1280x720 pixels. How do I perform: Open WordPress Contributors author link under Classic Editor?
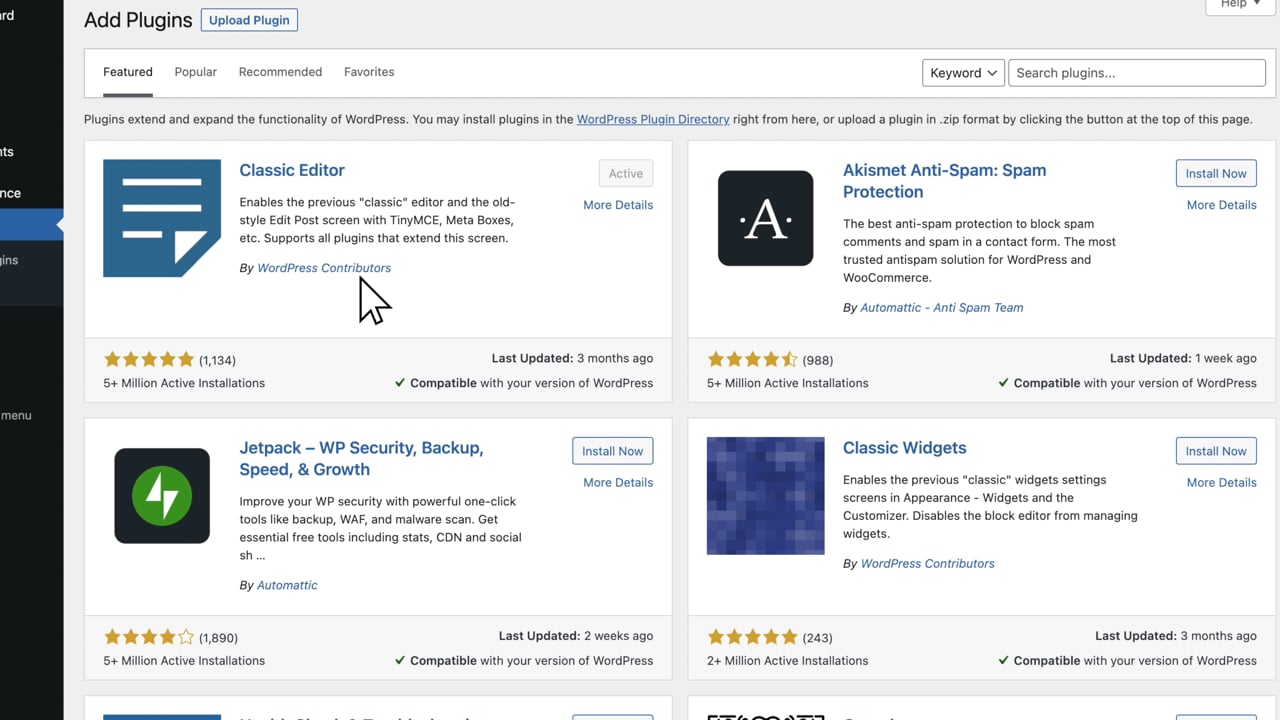pyautogui.click(x=324, y=268)
